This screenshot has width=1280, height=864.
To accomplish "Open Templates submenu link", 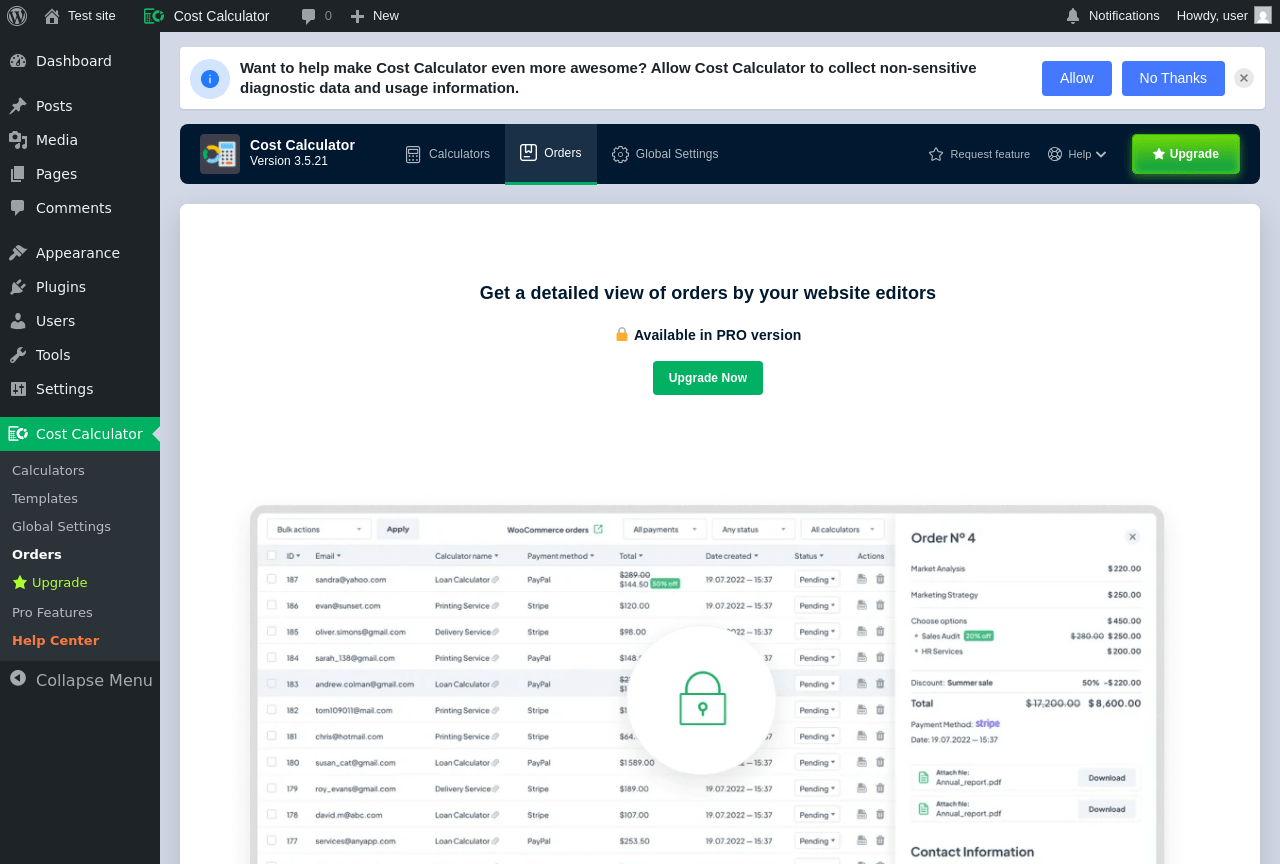I will tap(45, 498).
